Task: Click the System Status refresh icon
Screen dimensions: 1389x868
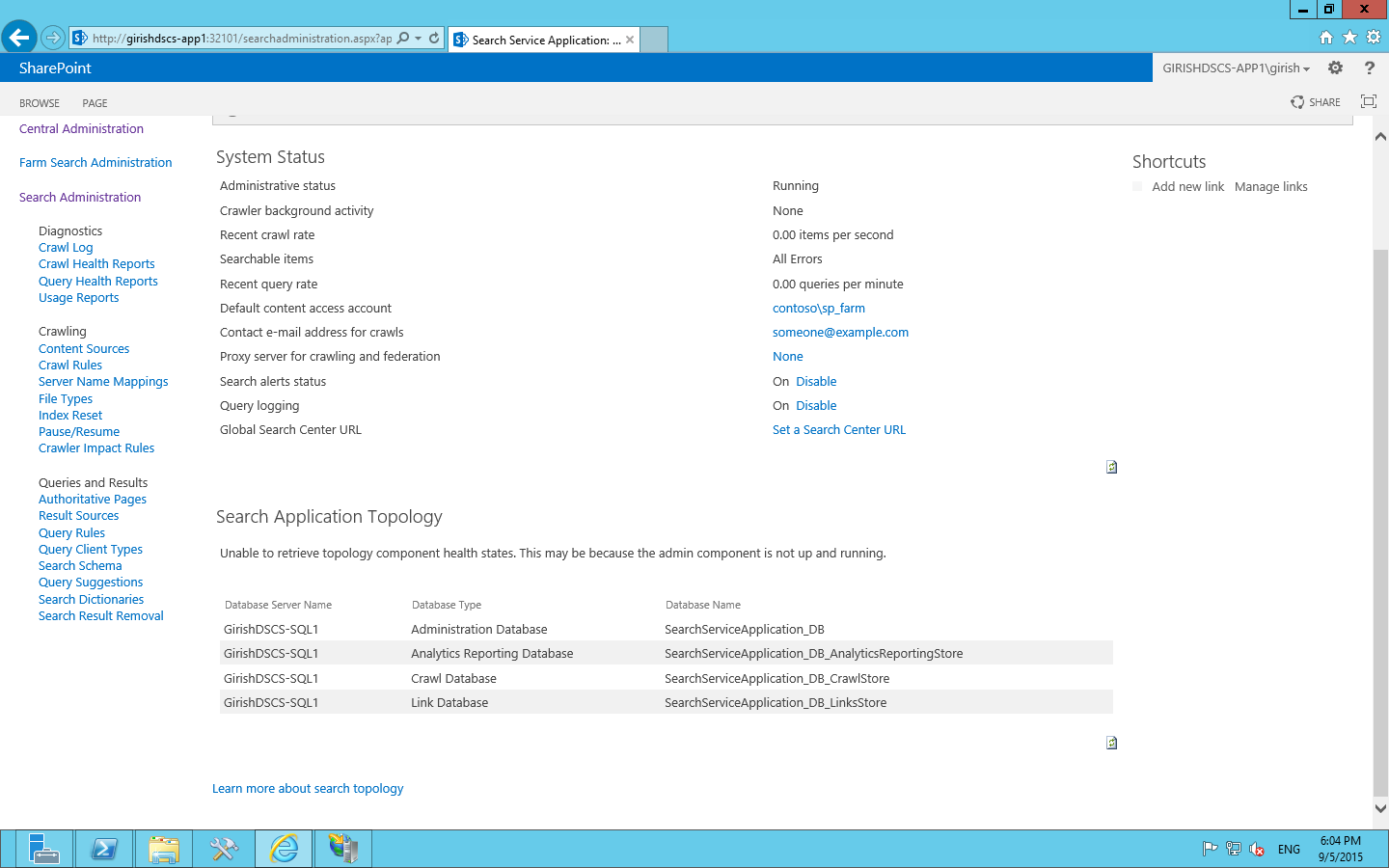Action: [x=1111, y=467]
